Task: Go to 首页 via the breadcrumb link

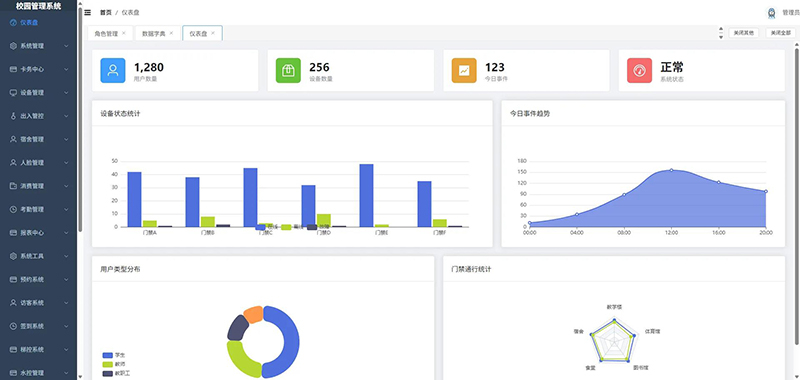Action: tap(106, 13)
